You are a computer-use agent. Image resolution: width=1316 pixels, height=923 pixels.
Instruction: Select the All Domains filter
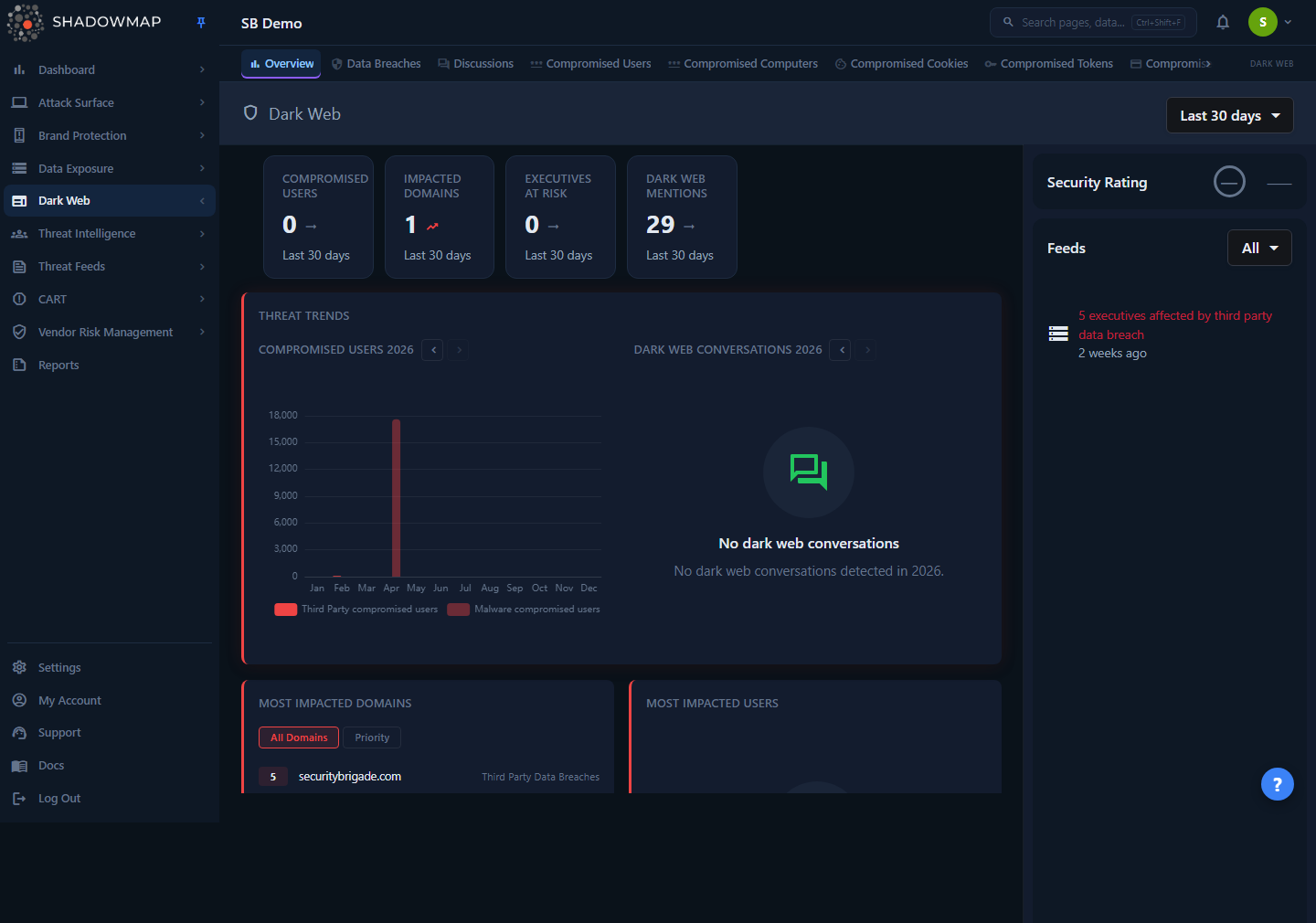coord(299,737)
